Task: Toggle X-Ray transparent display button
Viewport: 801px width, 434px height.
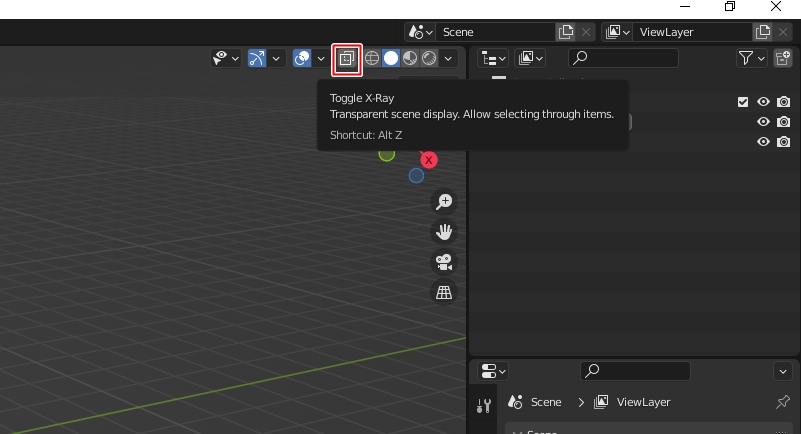Action: coord(346,59)
